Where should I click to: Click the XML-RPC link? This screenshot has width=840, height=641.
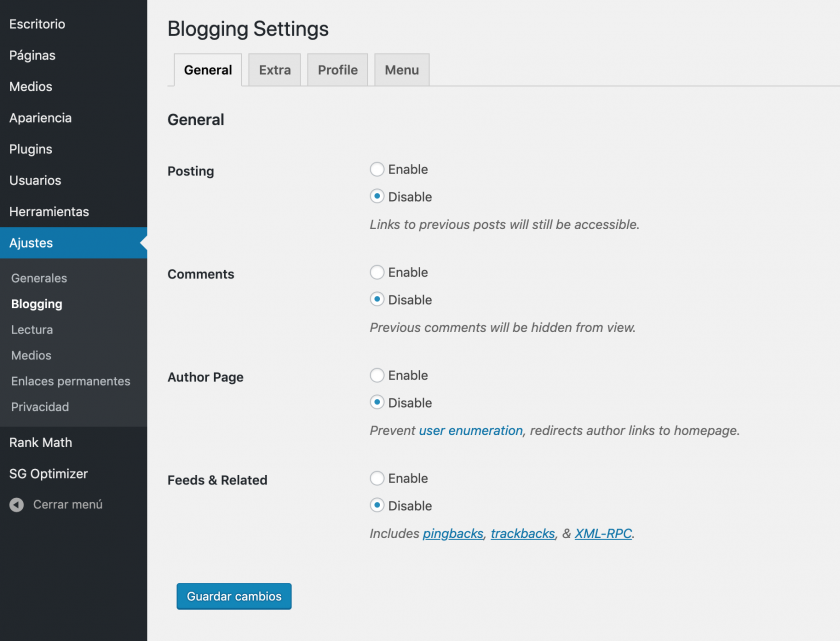click(603, 534)
